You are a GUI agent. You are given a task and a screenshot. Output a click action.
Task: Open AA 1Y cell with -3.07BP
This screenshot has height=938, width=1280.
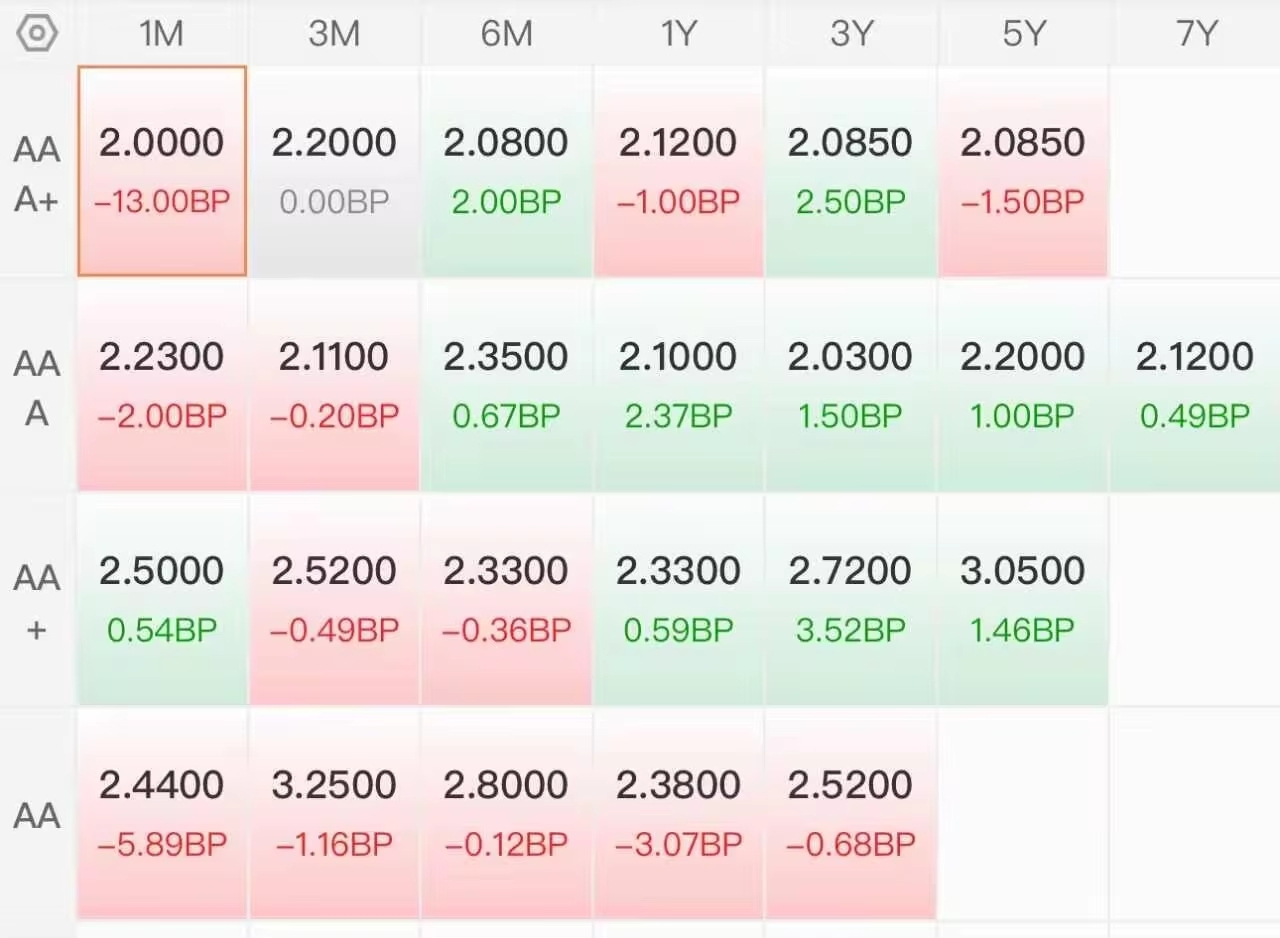(678, 813)
